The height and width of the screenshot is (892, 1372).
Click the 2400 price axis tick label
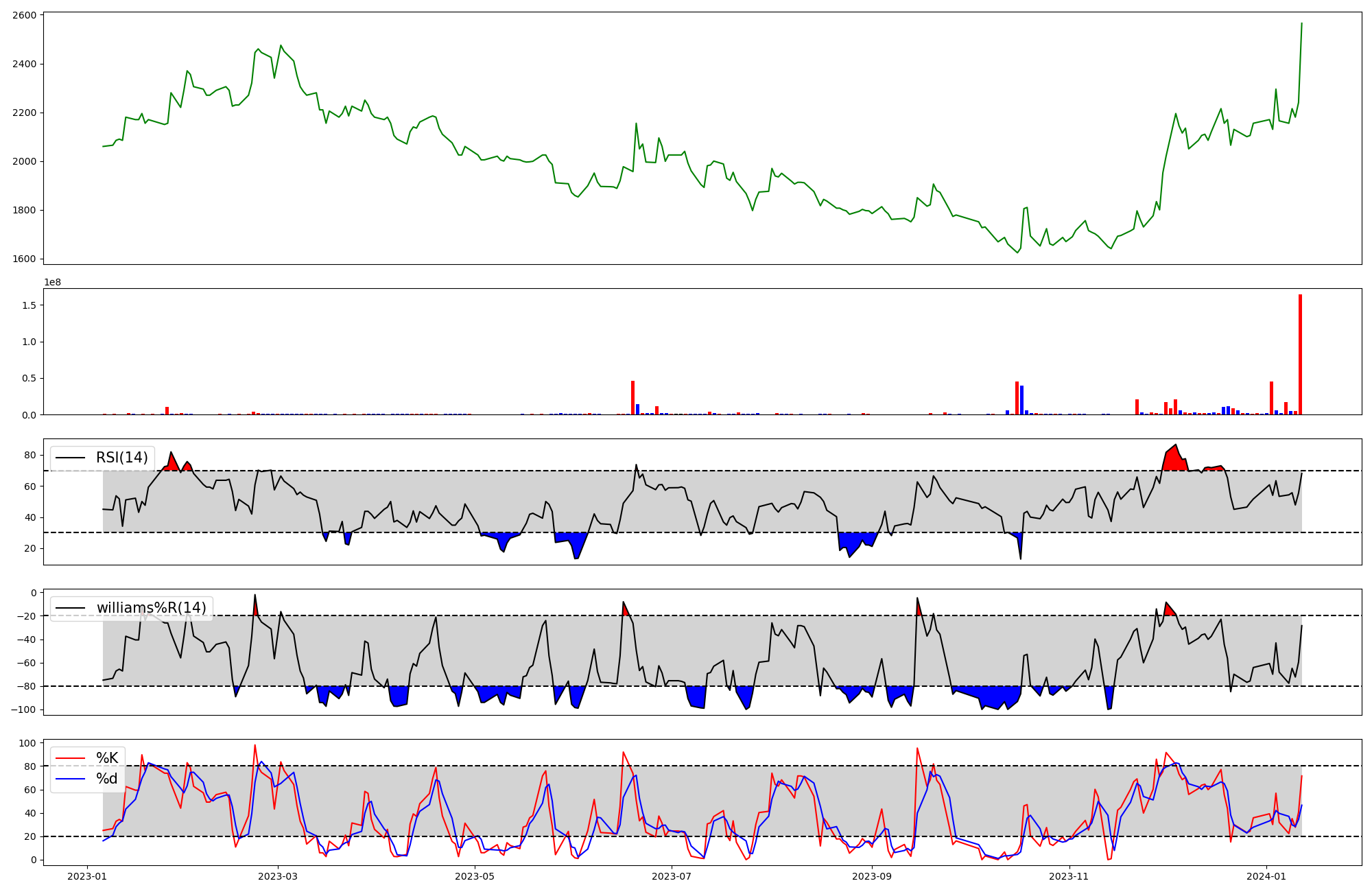click(x=25, y=64)
